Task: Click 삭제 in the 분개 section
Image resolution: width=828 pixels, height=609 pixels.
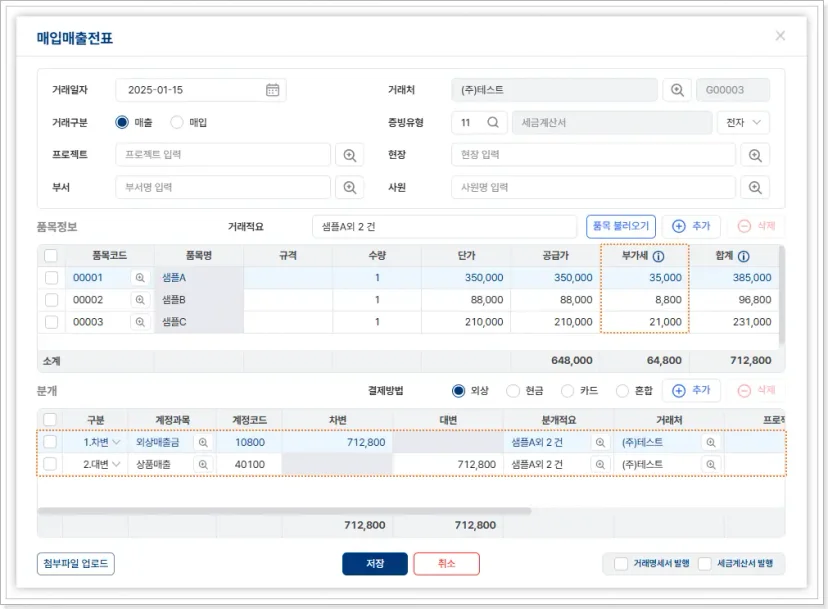Action: pyautogui.click(x=756, y=390)
